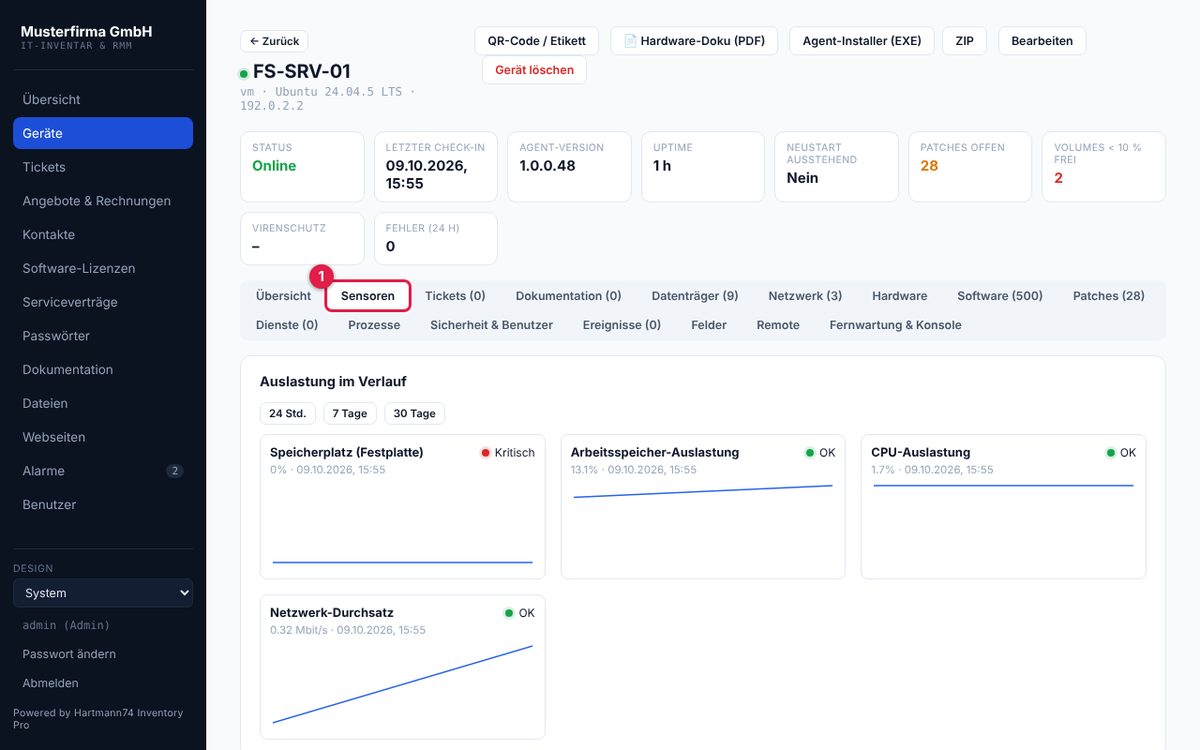Open the Hardware tab

coord(900,296)
